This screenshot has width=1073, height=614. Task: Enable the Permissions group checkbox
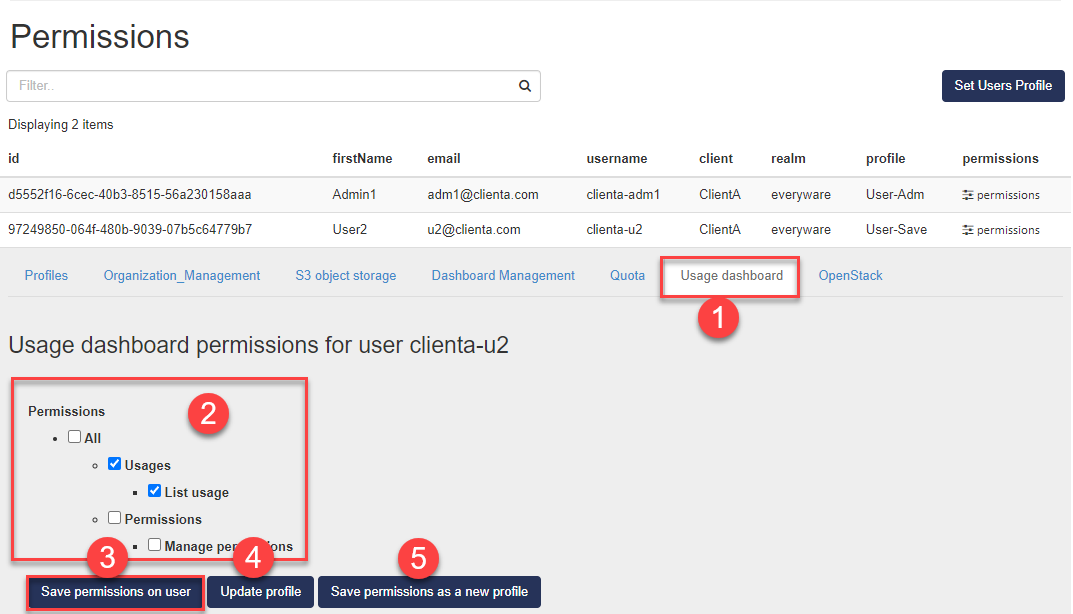tap(115, 518)
